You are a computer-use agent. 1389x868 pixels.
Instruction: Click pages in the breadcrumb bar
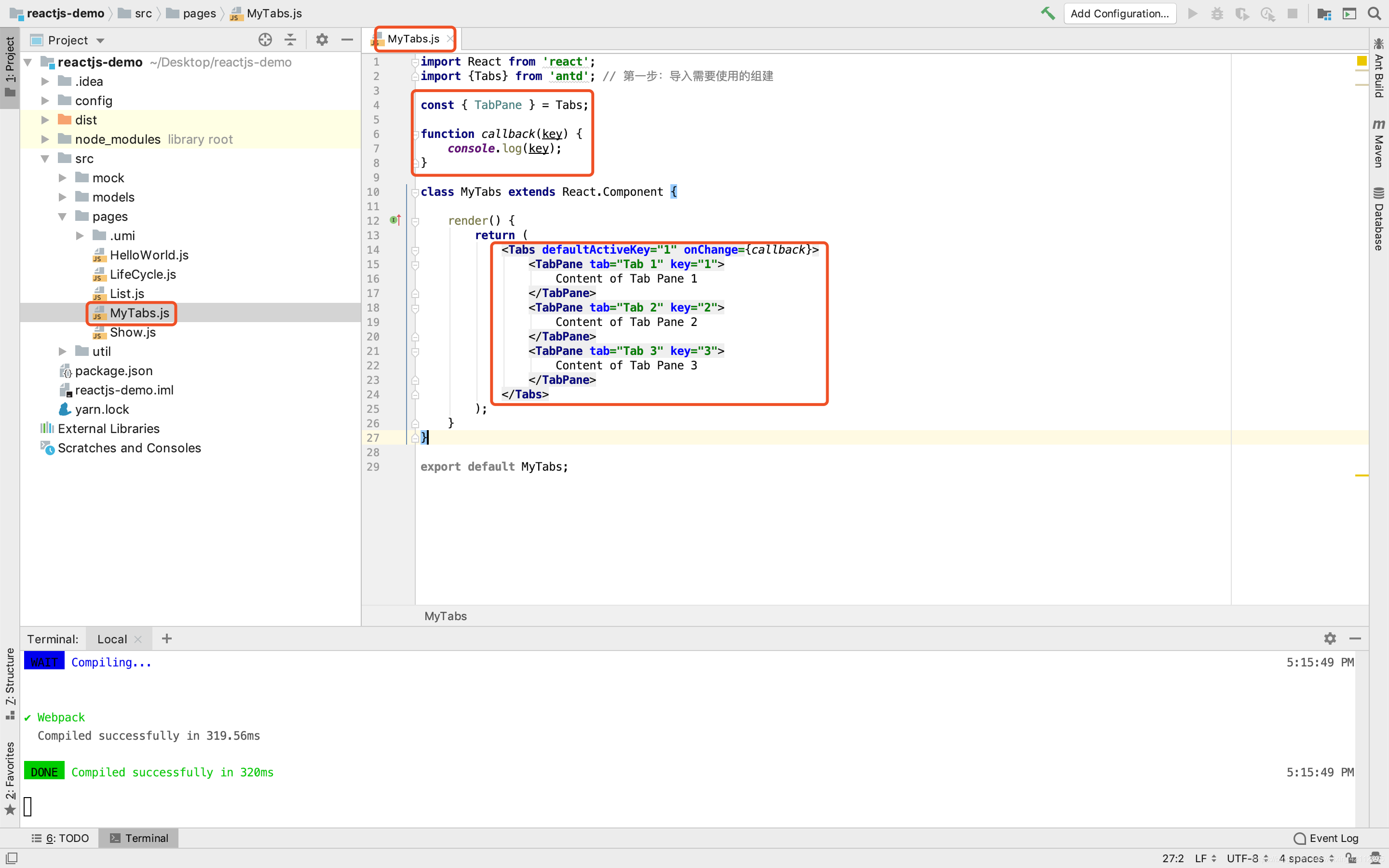(x=191, y=13)
